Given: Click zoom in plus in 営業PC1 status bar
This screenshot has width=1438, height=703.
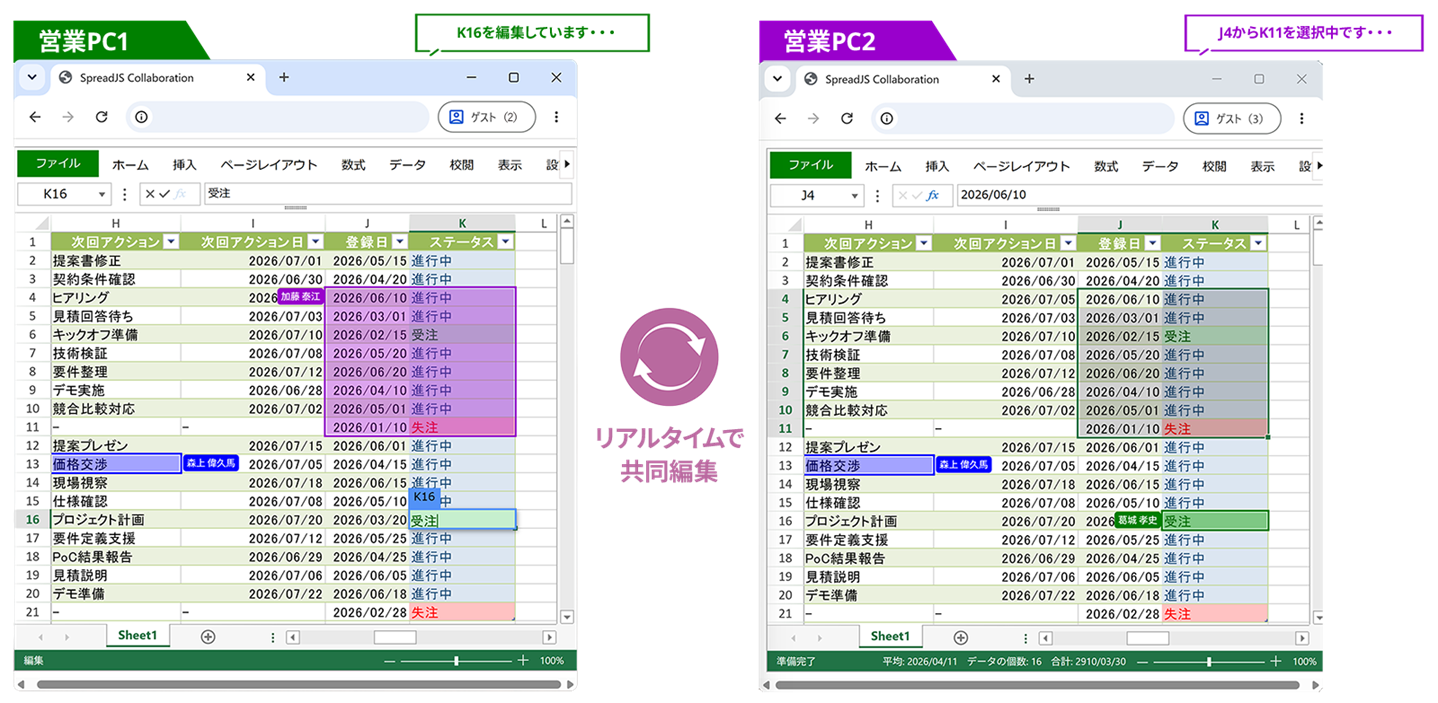Looking at the screenshot, I should [523, 660].
